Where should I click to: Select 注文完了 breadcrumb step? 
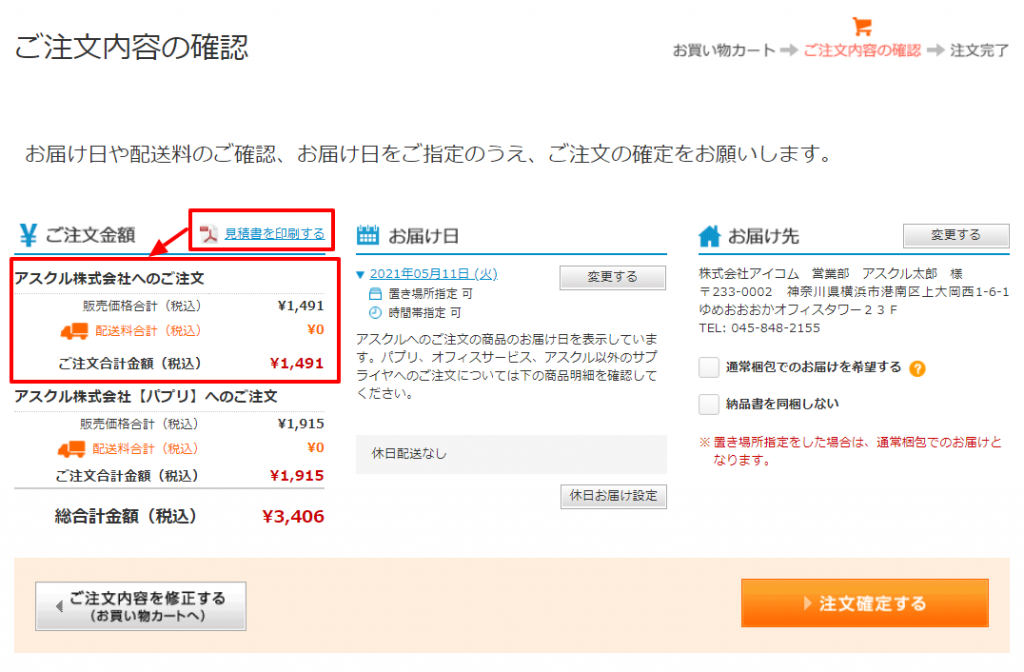coord(979,50)
